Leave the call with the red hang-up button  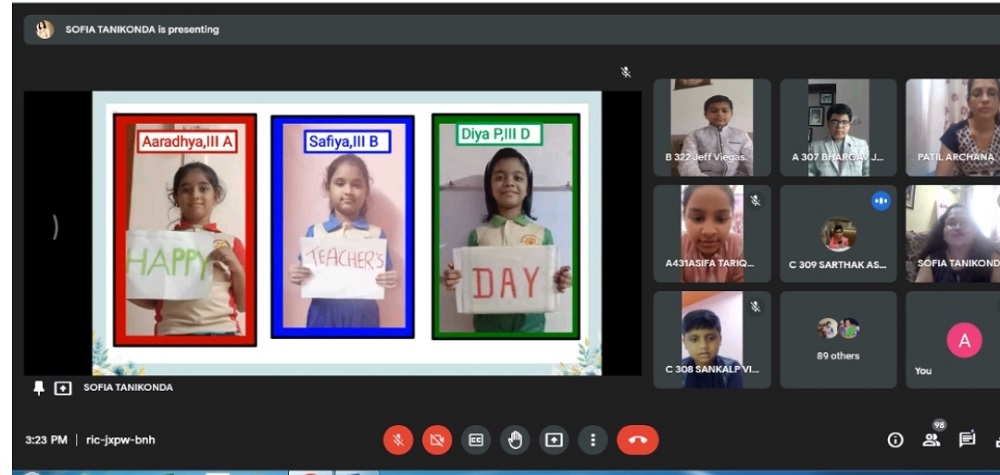pyautogui.click(x=638, y=440)
